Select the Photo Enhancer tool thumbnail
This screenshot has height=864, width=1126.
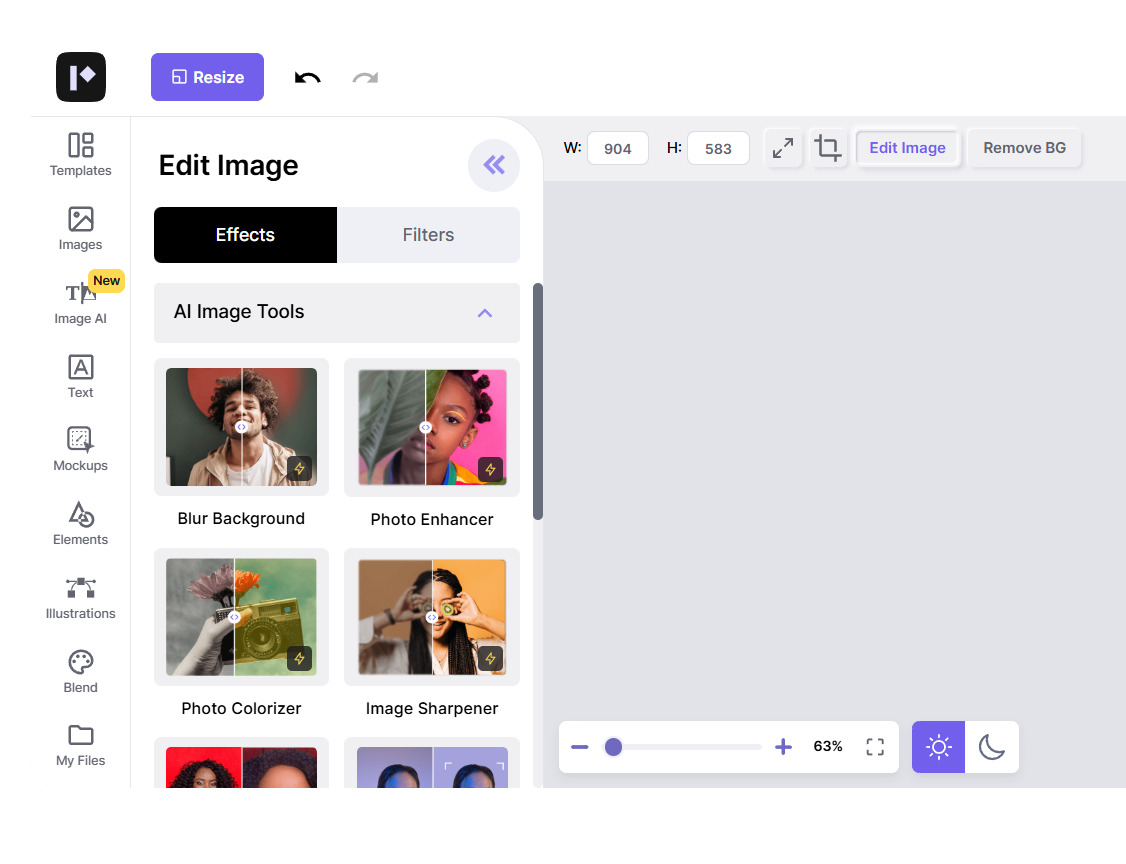tap(432, 427)
